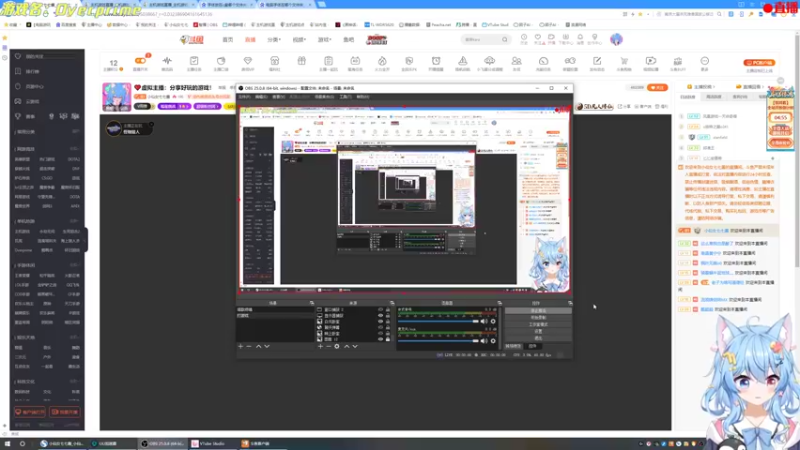Select Deepone in the sidebar game list
Image resolution: width=800 pixels, height=450 pixels.
pos(23,251)
